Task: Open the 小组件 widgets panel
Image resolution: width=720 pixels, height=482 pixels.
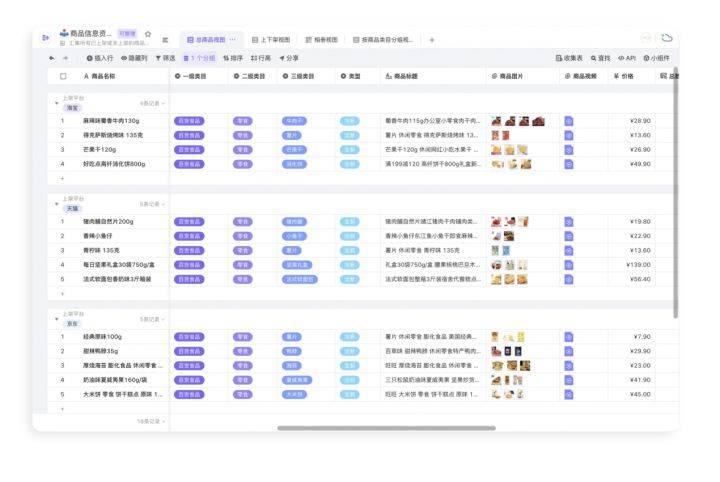Action: tap(656, 58)
